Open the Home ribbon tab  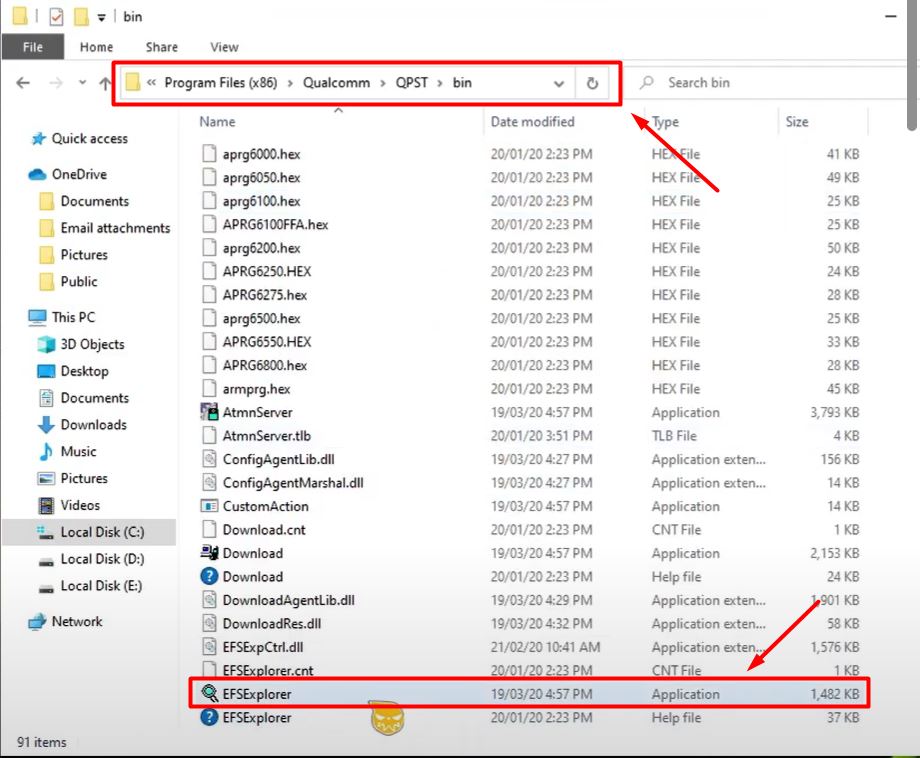coord(96,47)
